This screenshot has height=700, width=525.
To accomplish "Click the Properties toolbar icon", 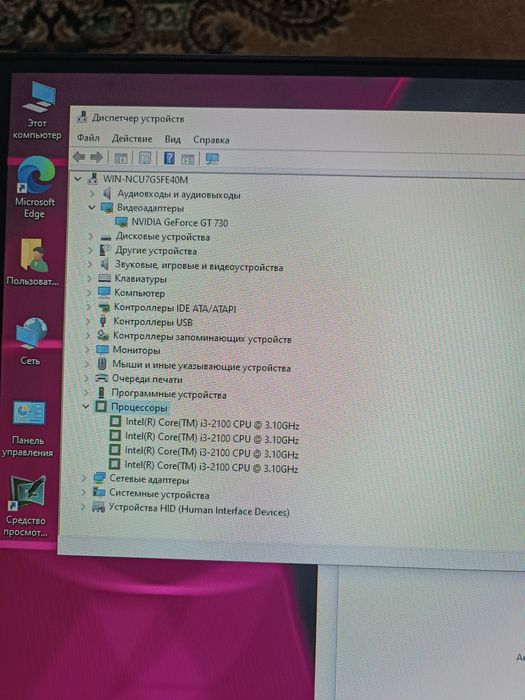I will [145, 158].
